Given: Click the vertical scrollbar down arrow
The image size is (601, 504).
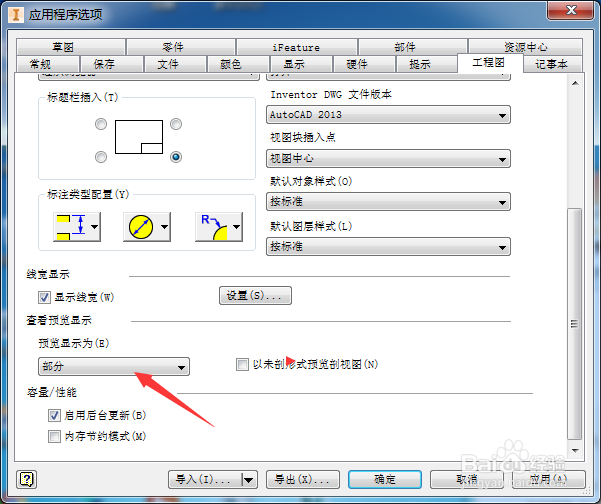Looking at the screenshot, I should (575, 450).
